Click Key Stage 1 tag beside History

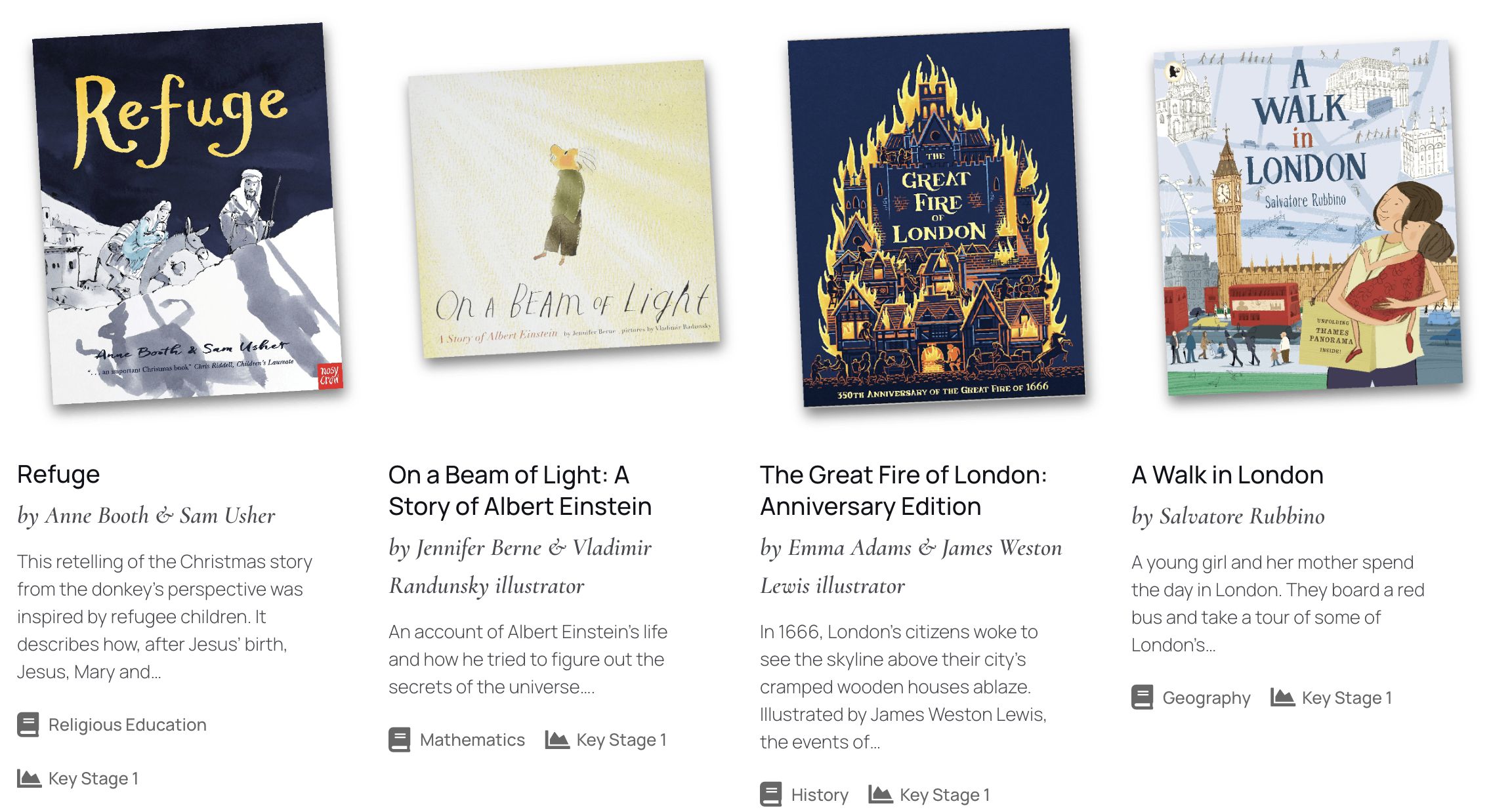tap(944, 795)
